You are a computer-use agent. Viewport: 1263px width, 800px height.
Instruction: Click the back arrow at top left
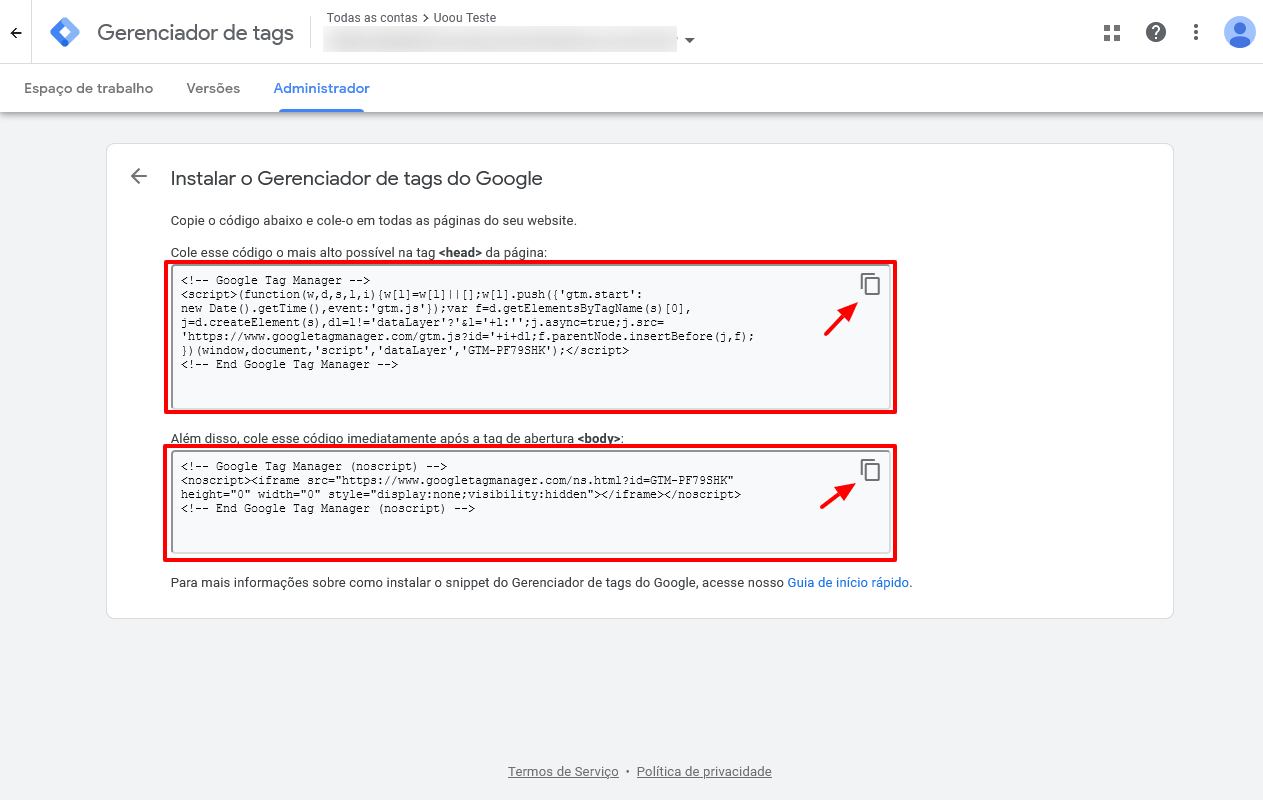click(x=16, y=33)
